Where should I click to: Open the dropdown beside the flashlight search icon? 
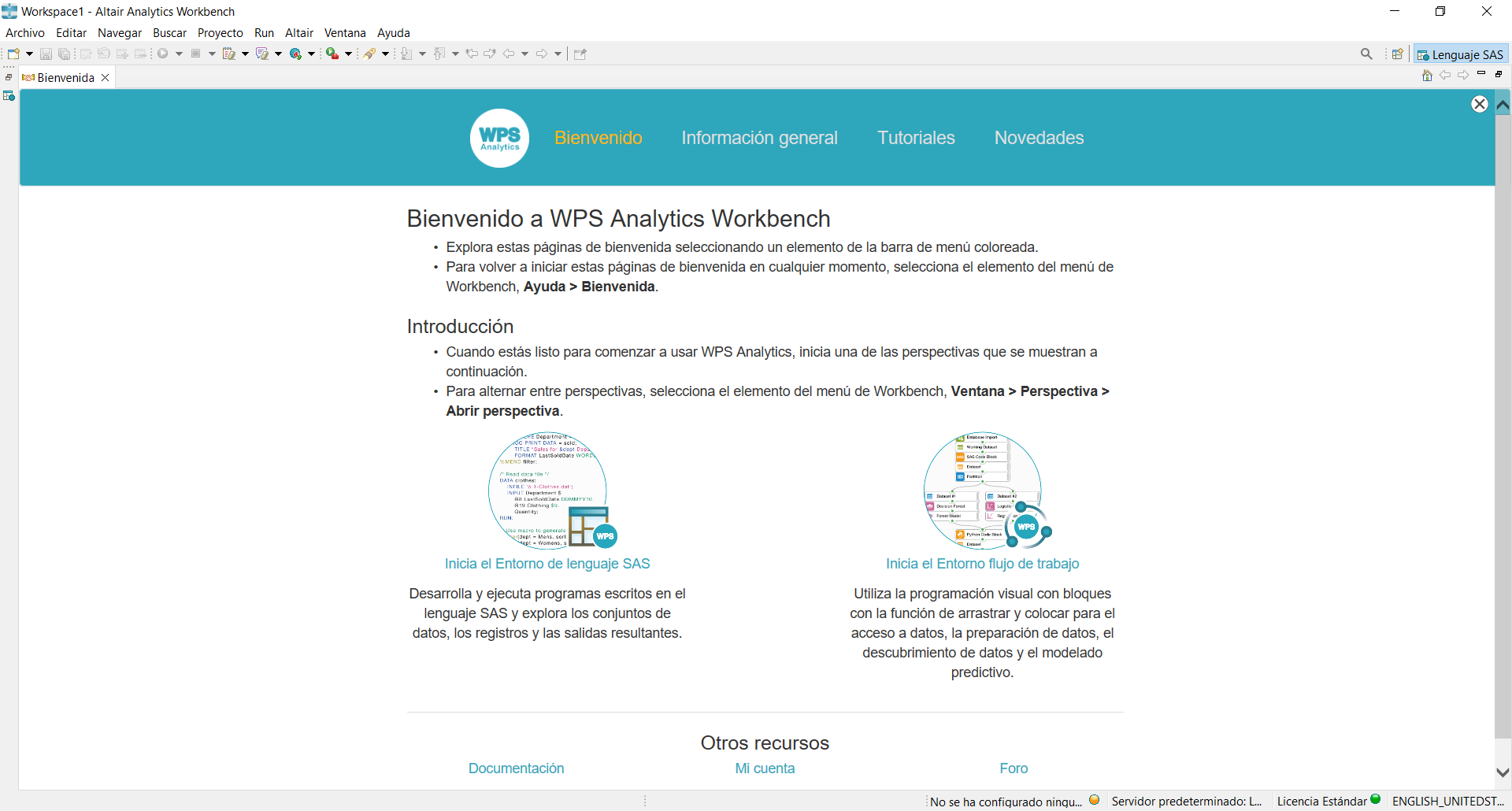pos(385,54)
